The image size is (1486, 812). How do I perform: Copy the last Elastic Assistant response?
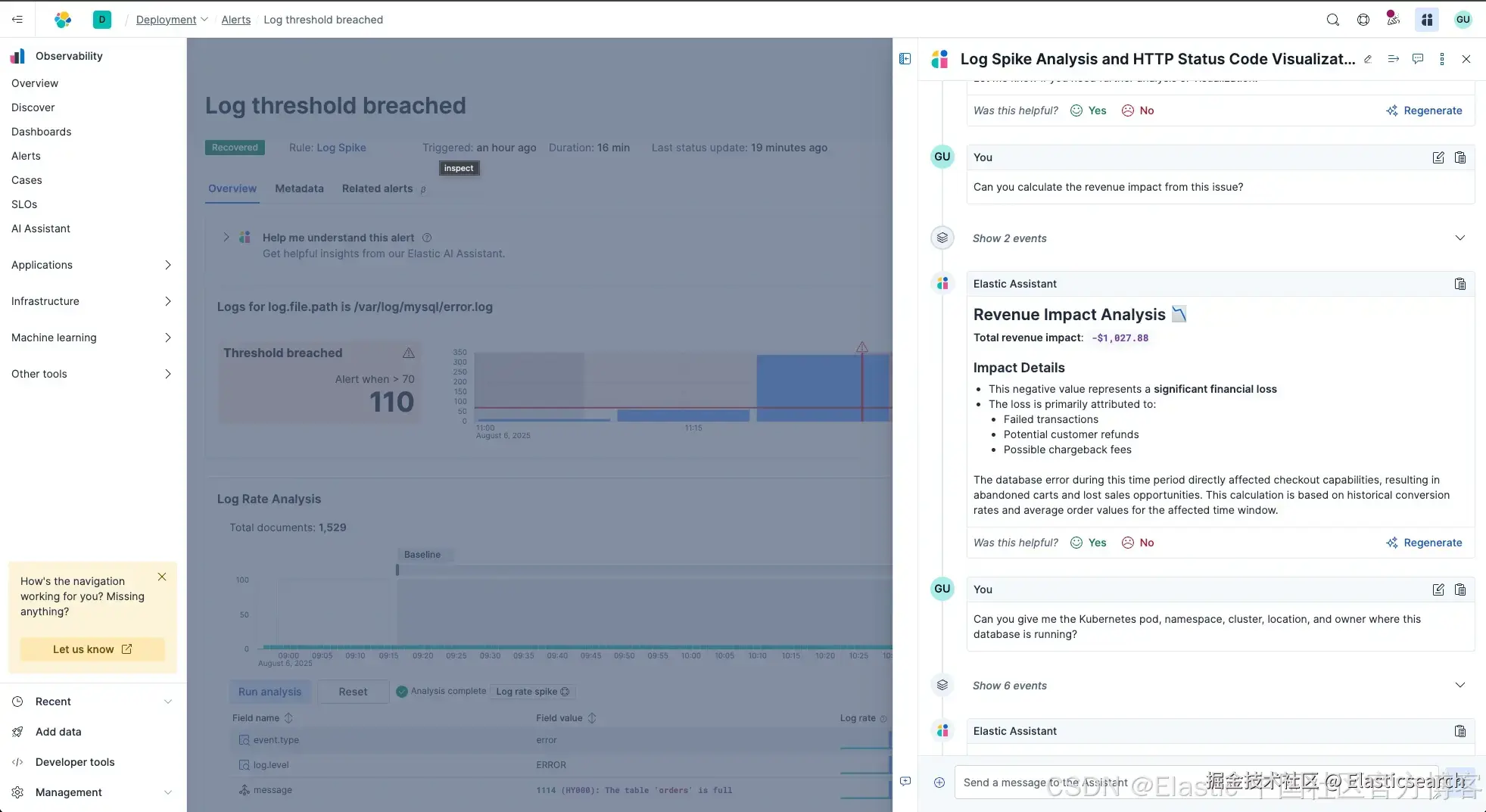(1460, 731)
